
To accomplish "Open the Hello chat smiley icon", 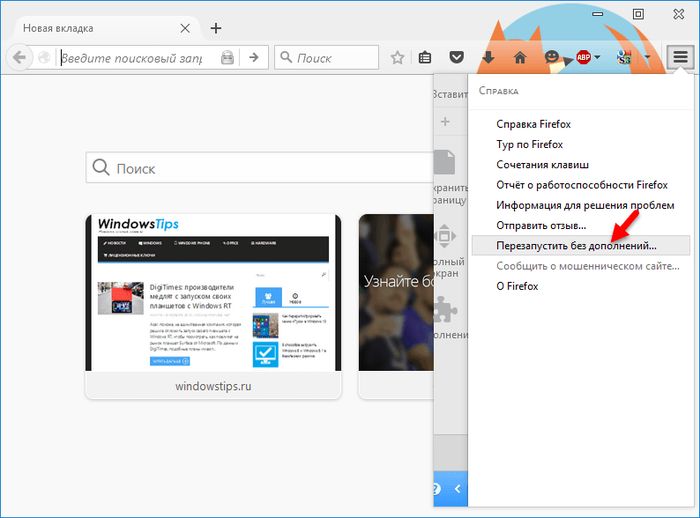I will point(552,57).
